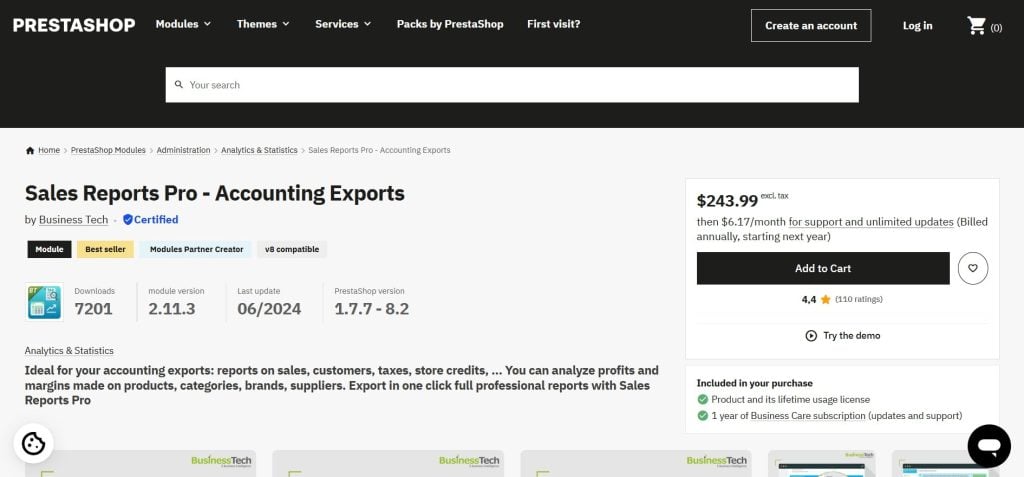Open the First visit? page

(553, 24)
